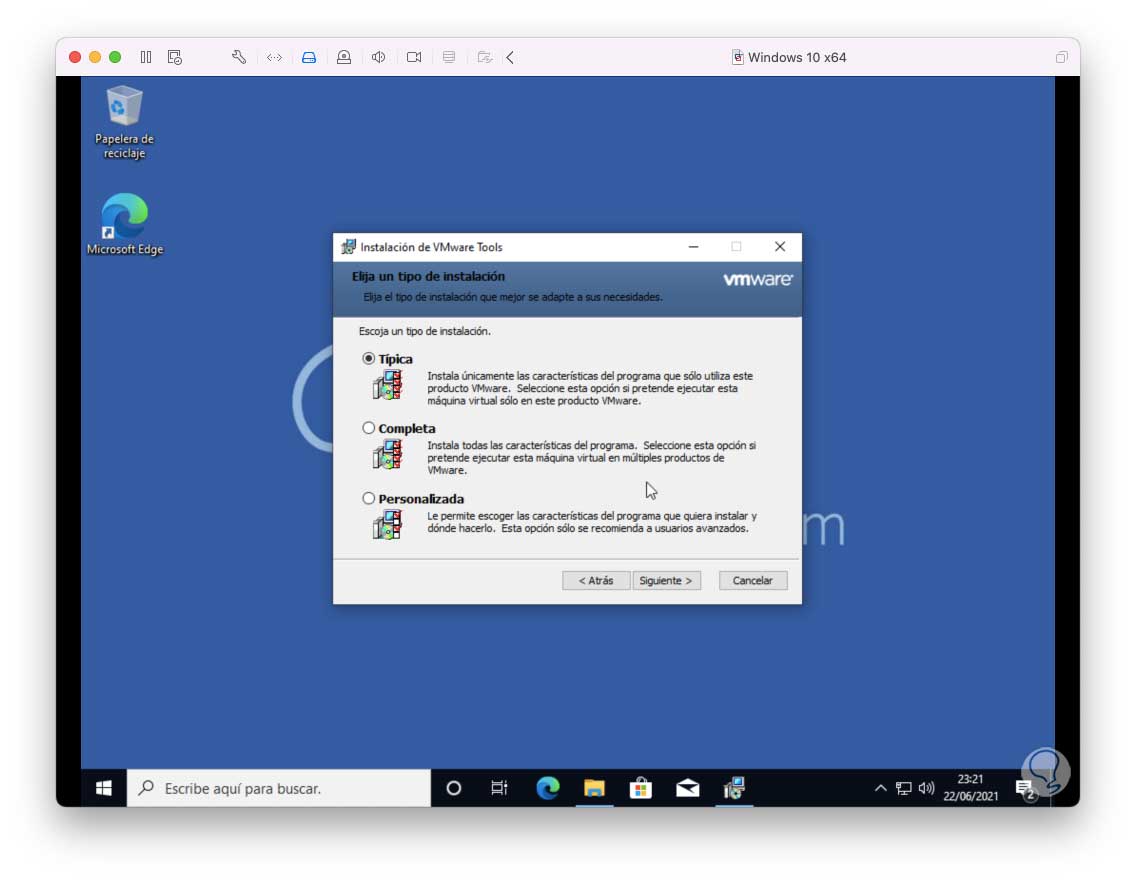Screen dimensions: 1136x881
Task: Open Mail app from taskbar
Action: point(688,788)
